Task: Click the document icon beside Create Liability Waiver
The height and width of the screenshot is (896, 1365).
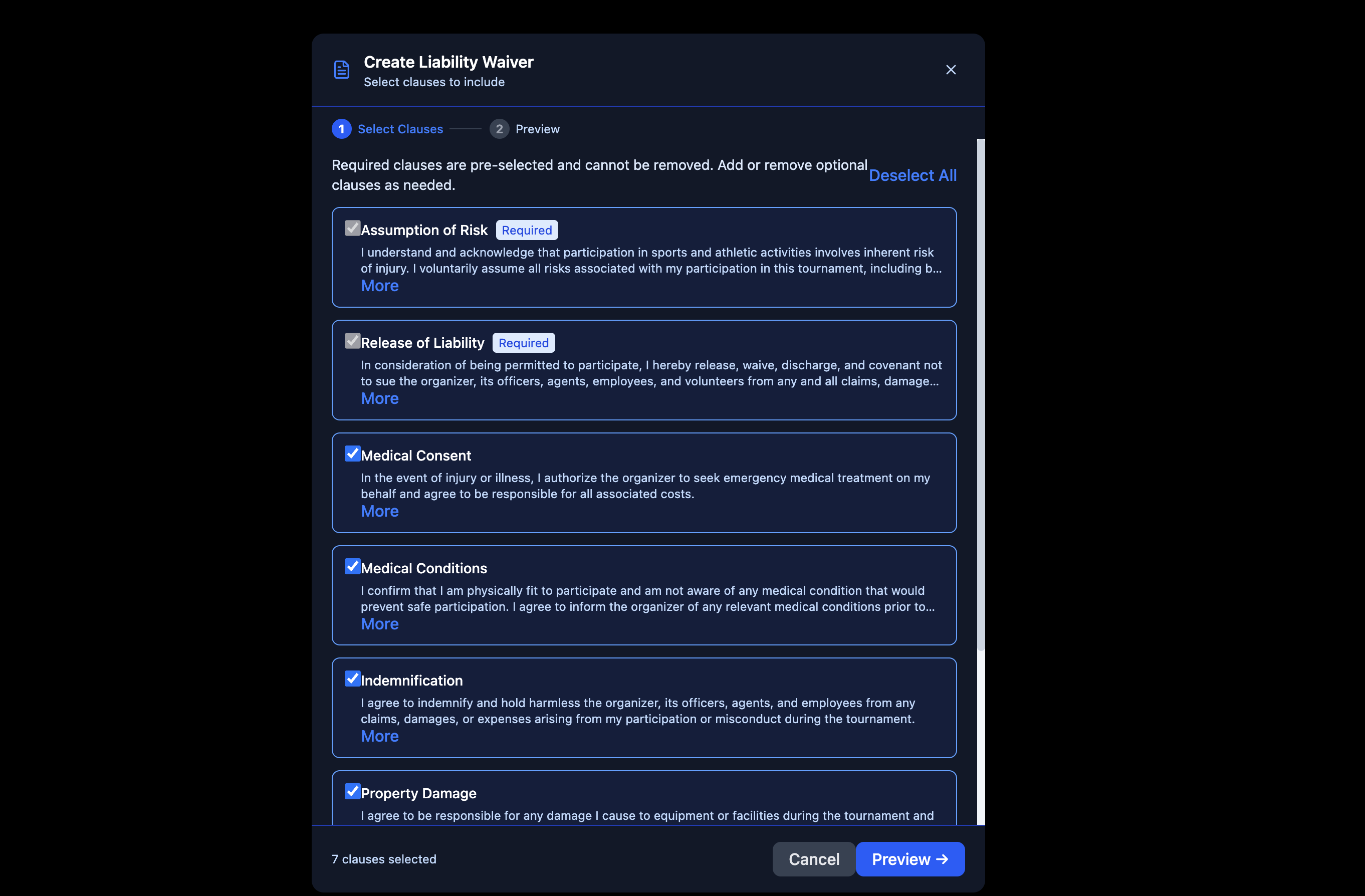Action: tap(342, 70)
